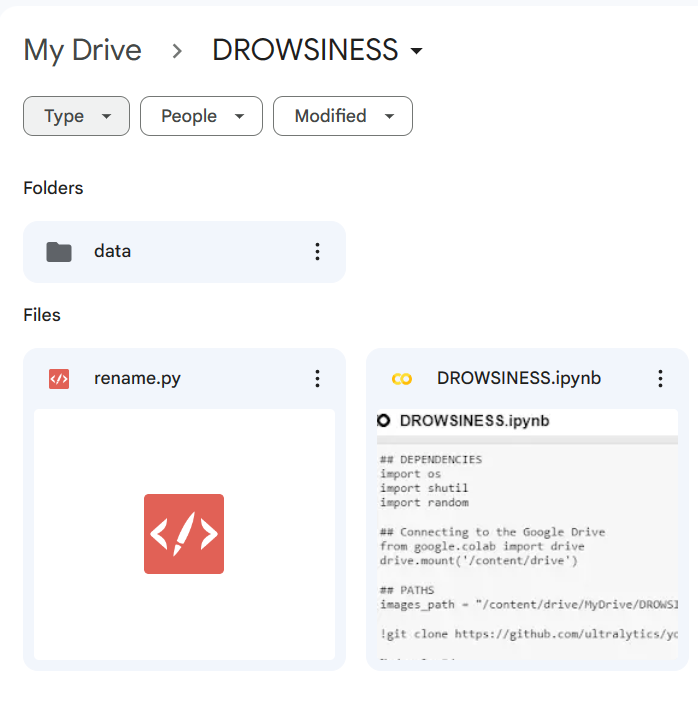The height and width of the screenshot is (703, 698).
Task: Click the DROWSINESS.ipynb title inside the preview
Action: point(474,421)
